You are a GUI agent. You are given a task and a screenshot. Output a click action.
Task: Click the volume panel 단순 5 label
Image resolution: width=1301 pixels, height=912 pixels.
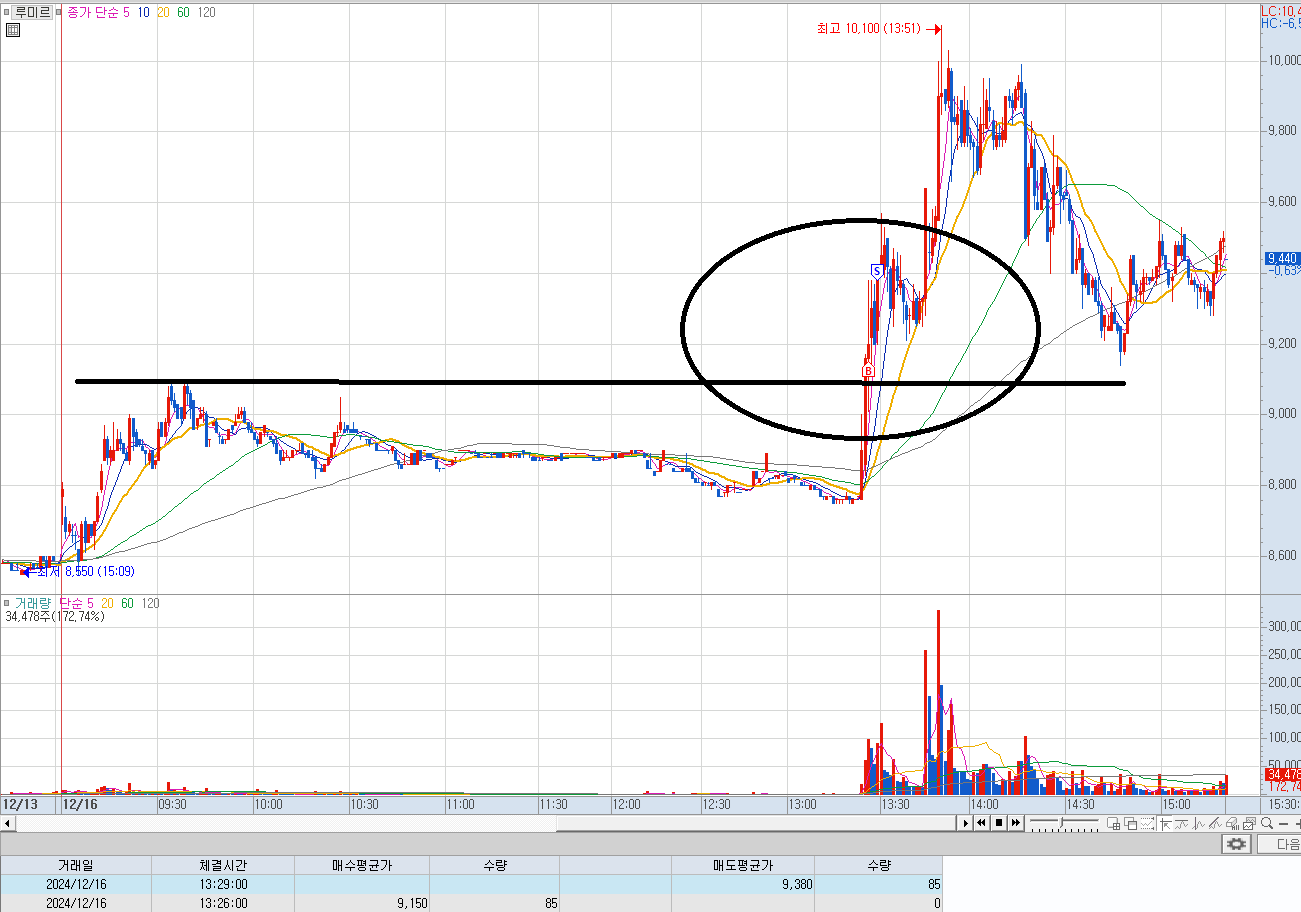(x=77, y=604)
